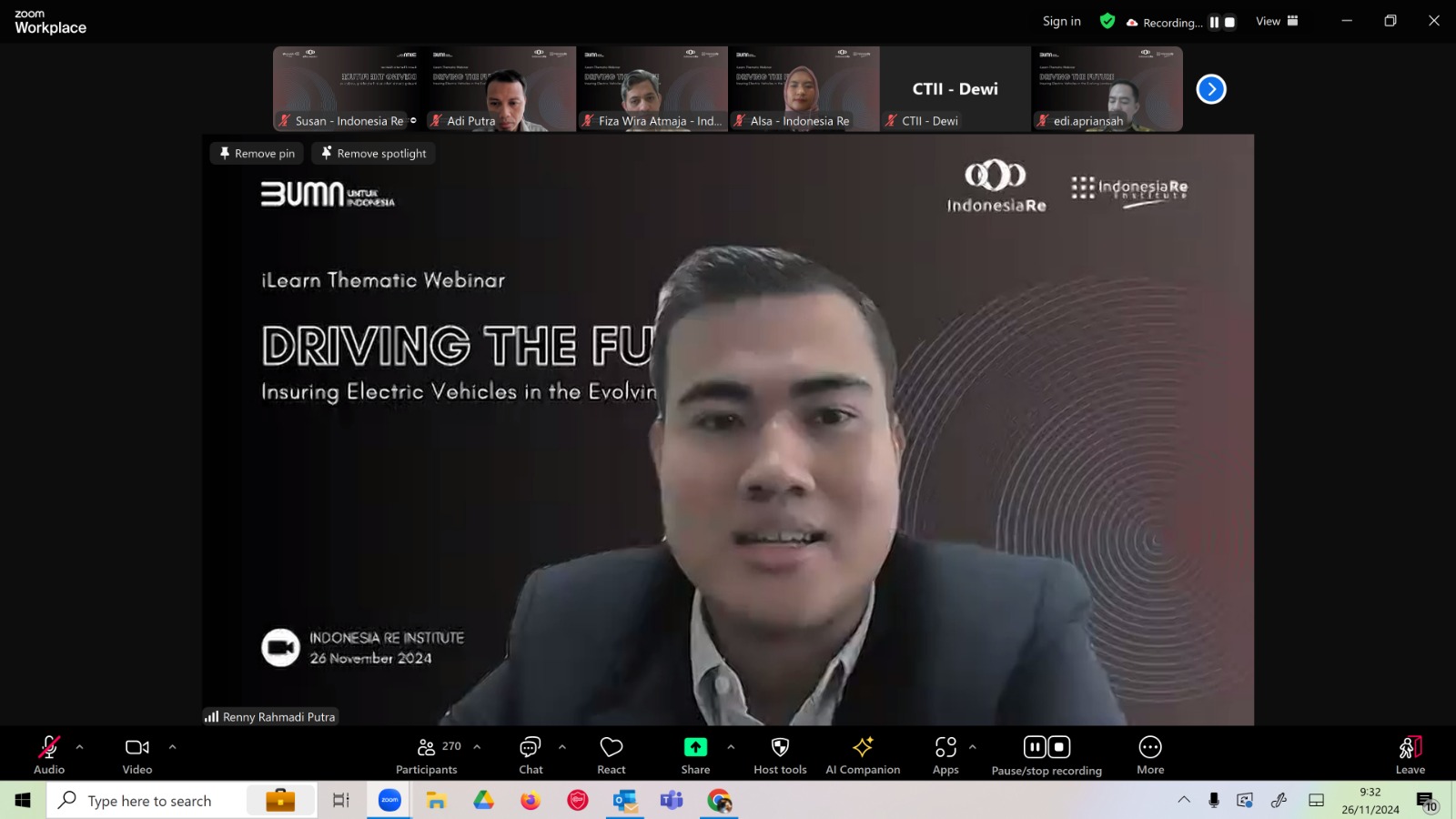1456x819 pixels.
Task: Stop recording from bottom toolbar
Action: pyautogui.click(x=1059, y=747)
